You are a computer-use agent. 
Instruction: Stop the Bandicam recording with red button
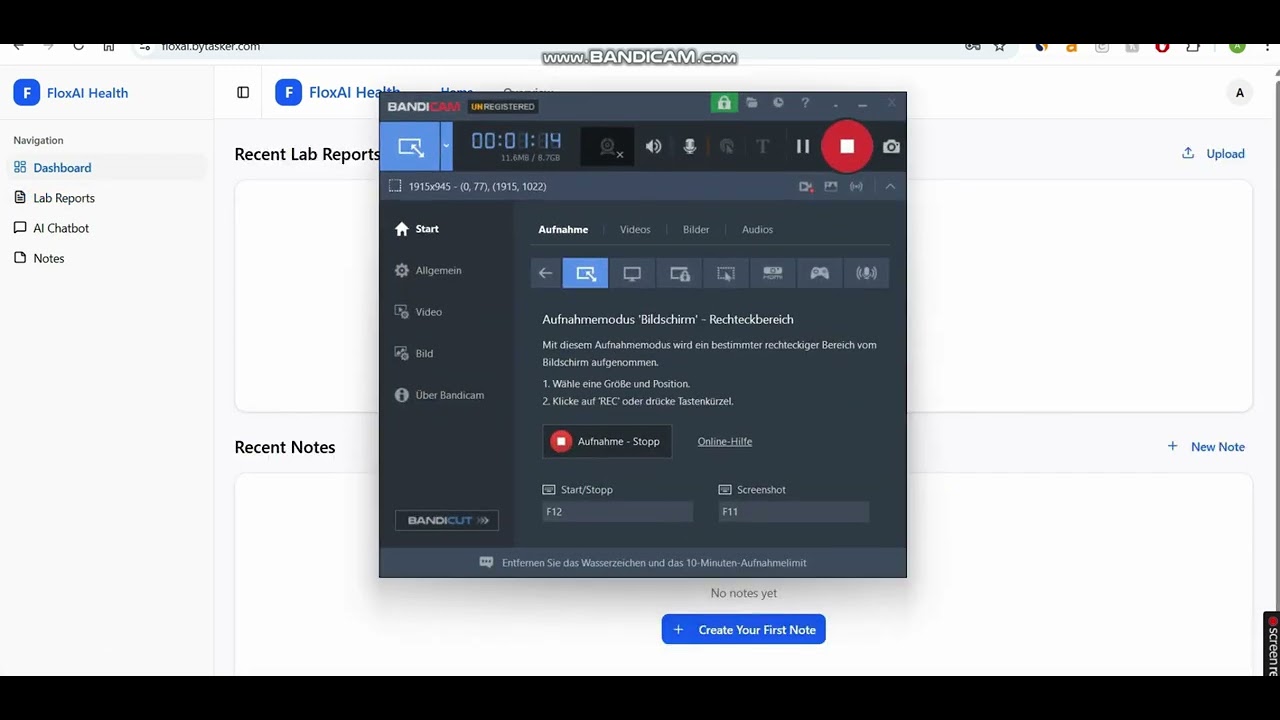(x=847, y=146)
